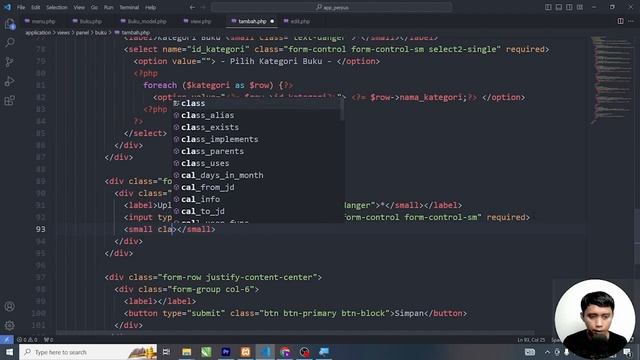Viewport: 640px width, 360px height.
Task: Click the code minimap overview
Action: coord(611,80)
